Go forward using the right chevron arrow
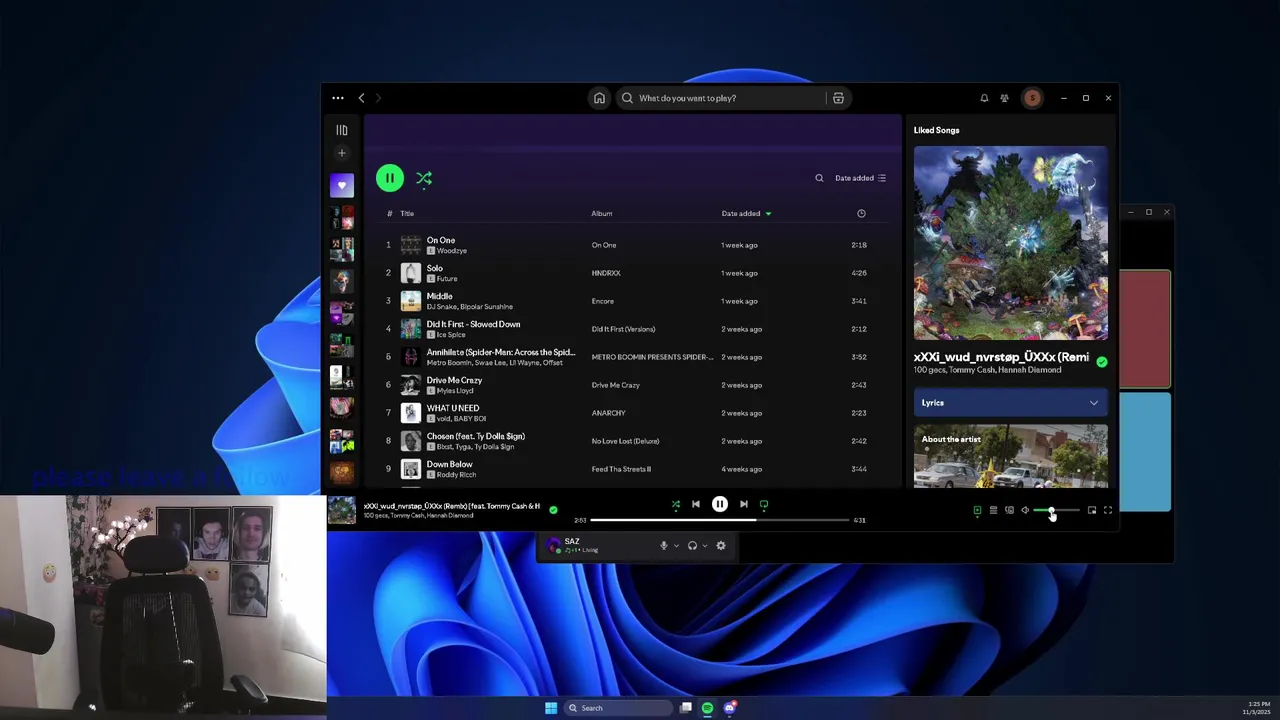1280x720 pixels. (378, 98)
